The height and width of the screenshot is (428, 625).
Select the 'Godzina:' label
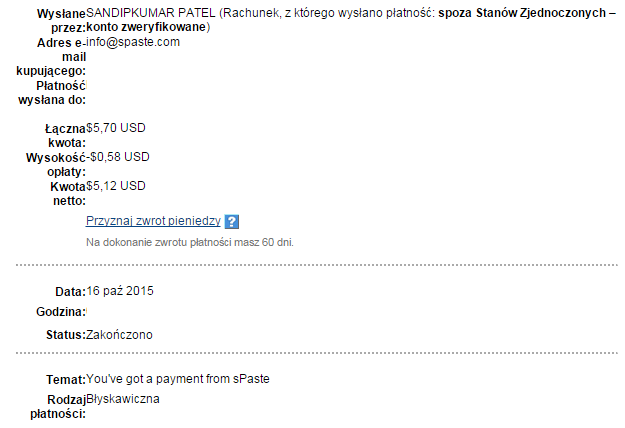(61, 312)
